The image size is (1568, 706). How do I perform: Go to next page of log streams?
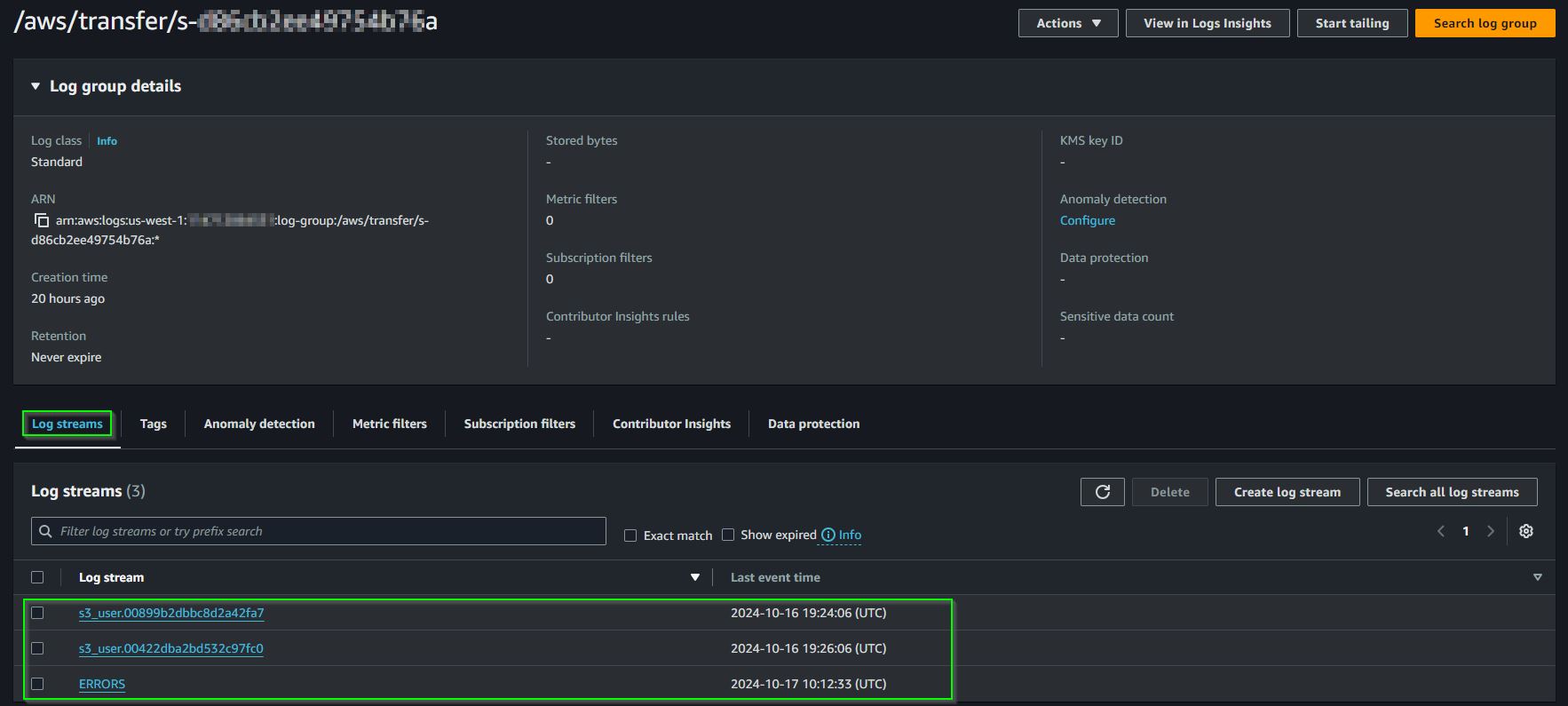pyautogui.click(x=1491, y=531)
